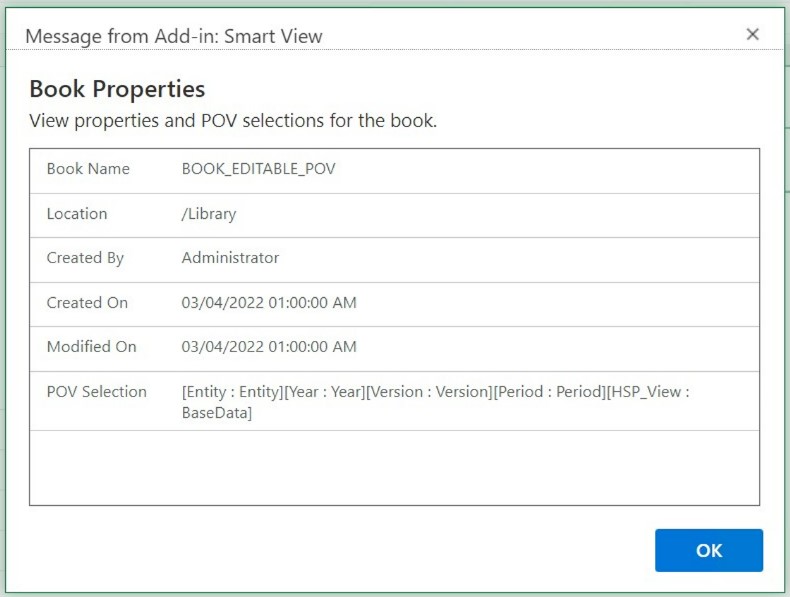Screen dimensions: 790x597
Task: Click the POV Selection label
Action: click(x=96, y=392)
